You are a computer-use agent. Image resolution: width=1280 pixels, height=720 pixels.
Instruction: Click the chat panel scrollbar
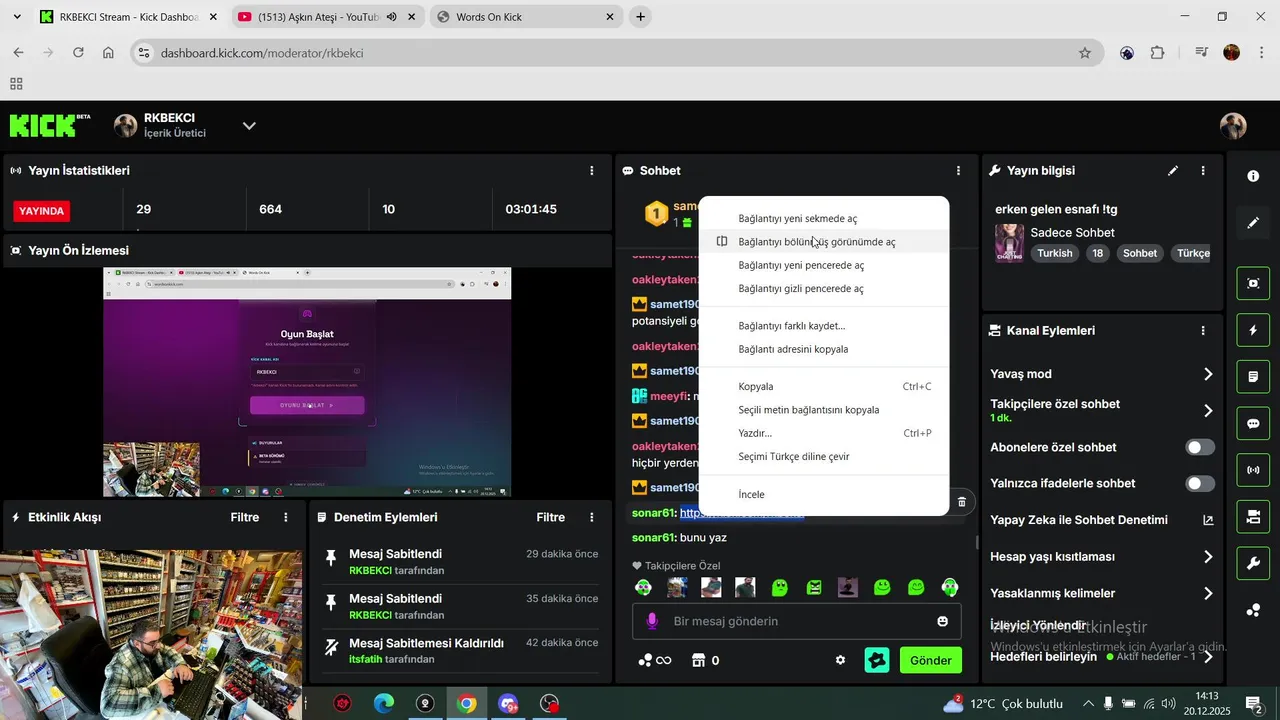[977, 543]
